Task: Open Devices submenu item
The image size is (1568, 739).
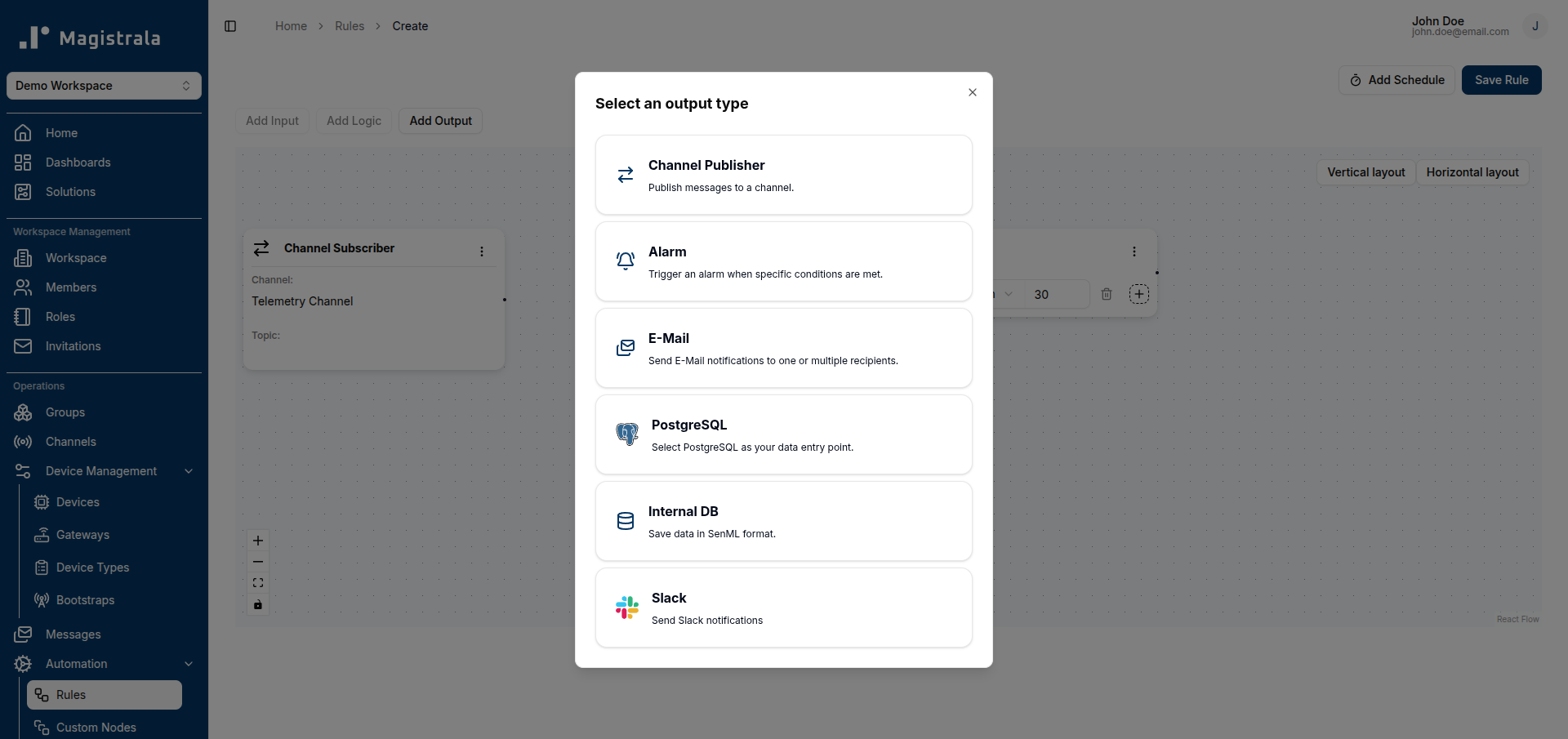Action: point(105,502)
